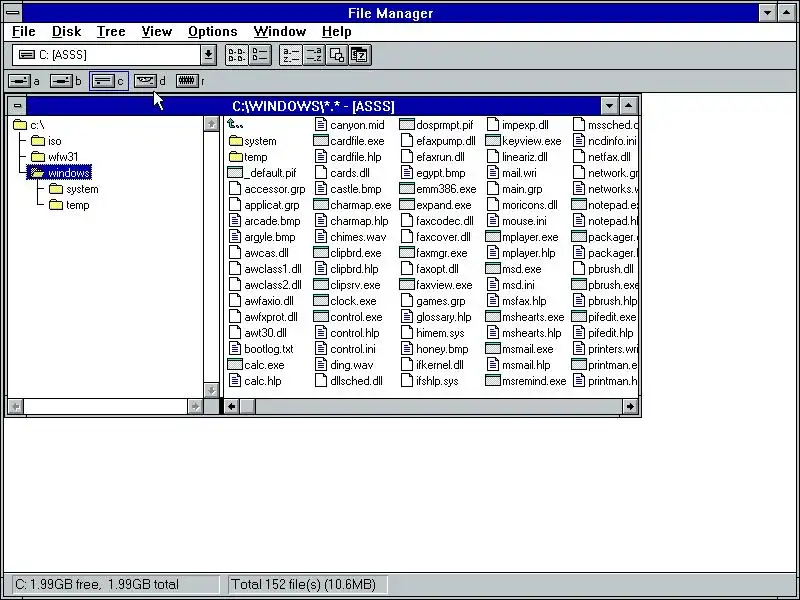This screenshot has width=800, height=600.
Task: Select the charmap.exe program file
Action: click(x=353, y=205)
